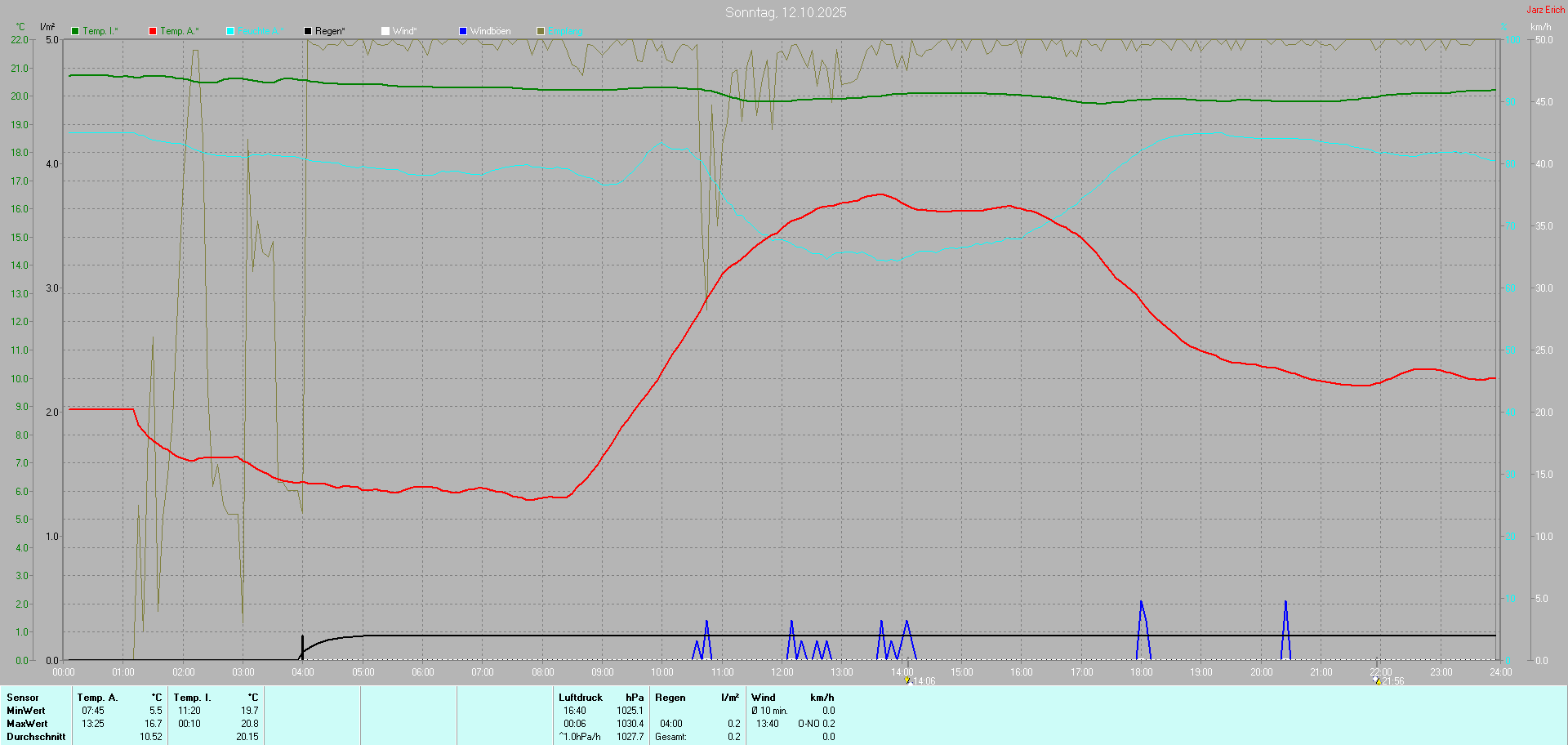Click the 22.0 °C temperature axis label

(20, 40)
